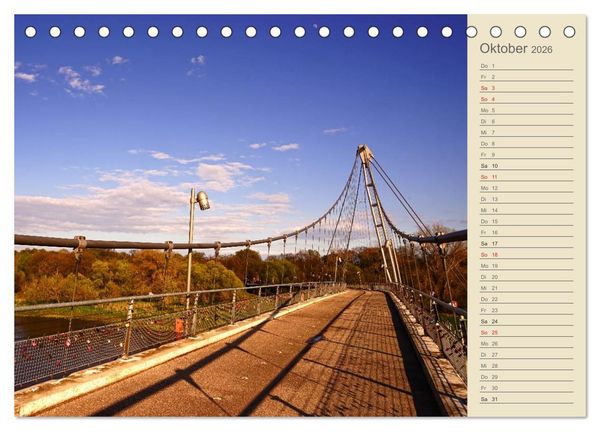Select the 'Do 1' day row
The width and height of the screenshot is (600, 431).
click(x=527, y=66)
